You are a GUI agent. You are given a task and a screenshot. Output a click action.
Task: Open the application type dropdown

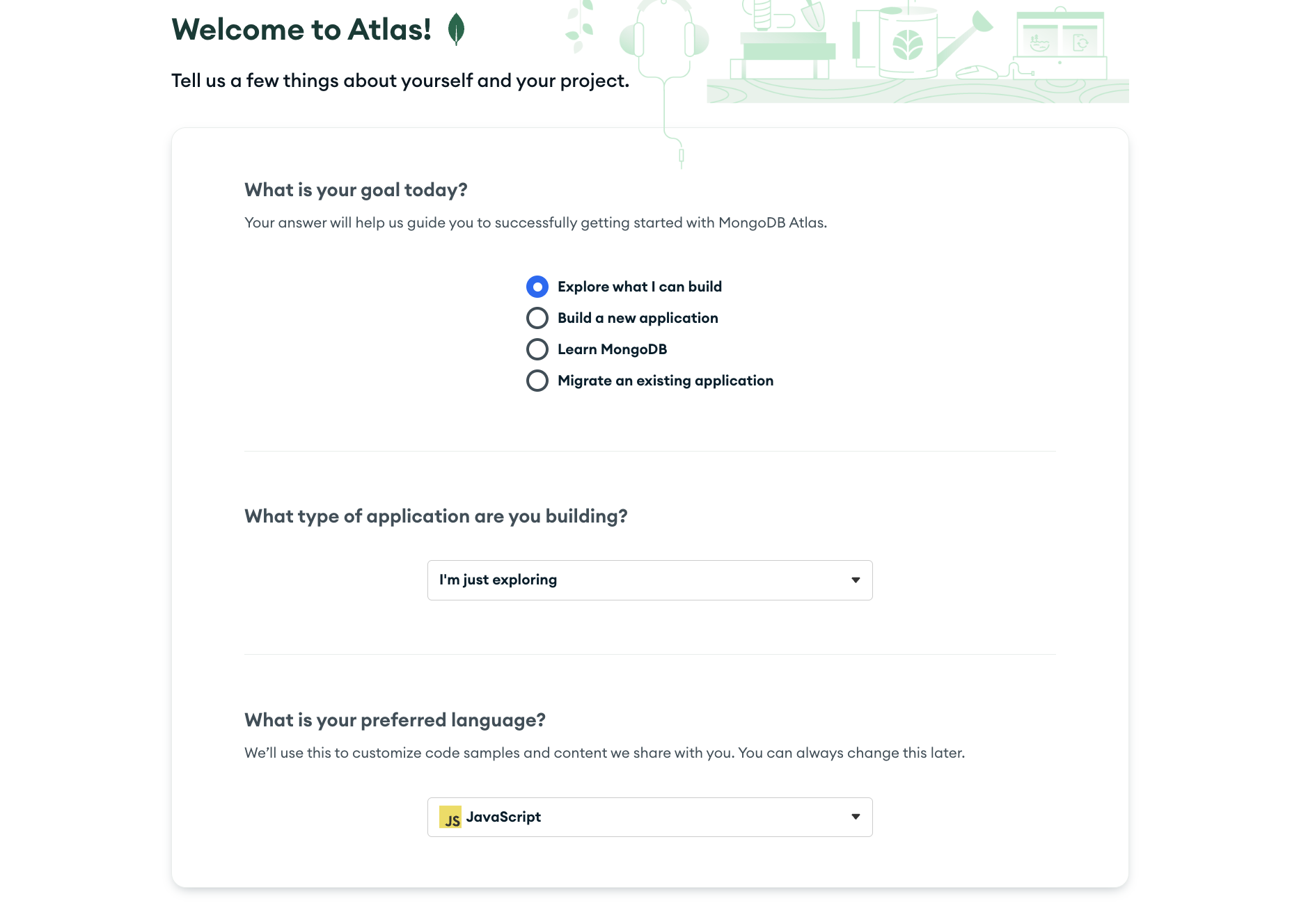tap(650, 580)
